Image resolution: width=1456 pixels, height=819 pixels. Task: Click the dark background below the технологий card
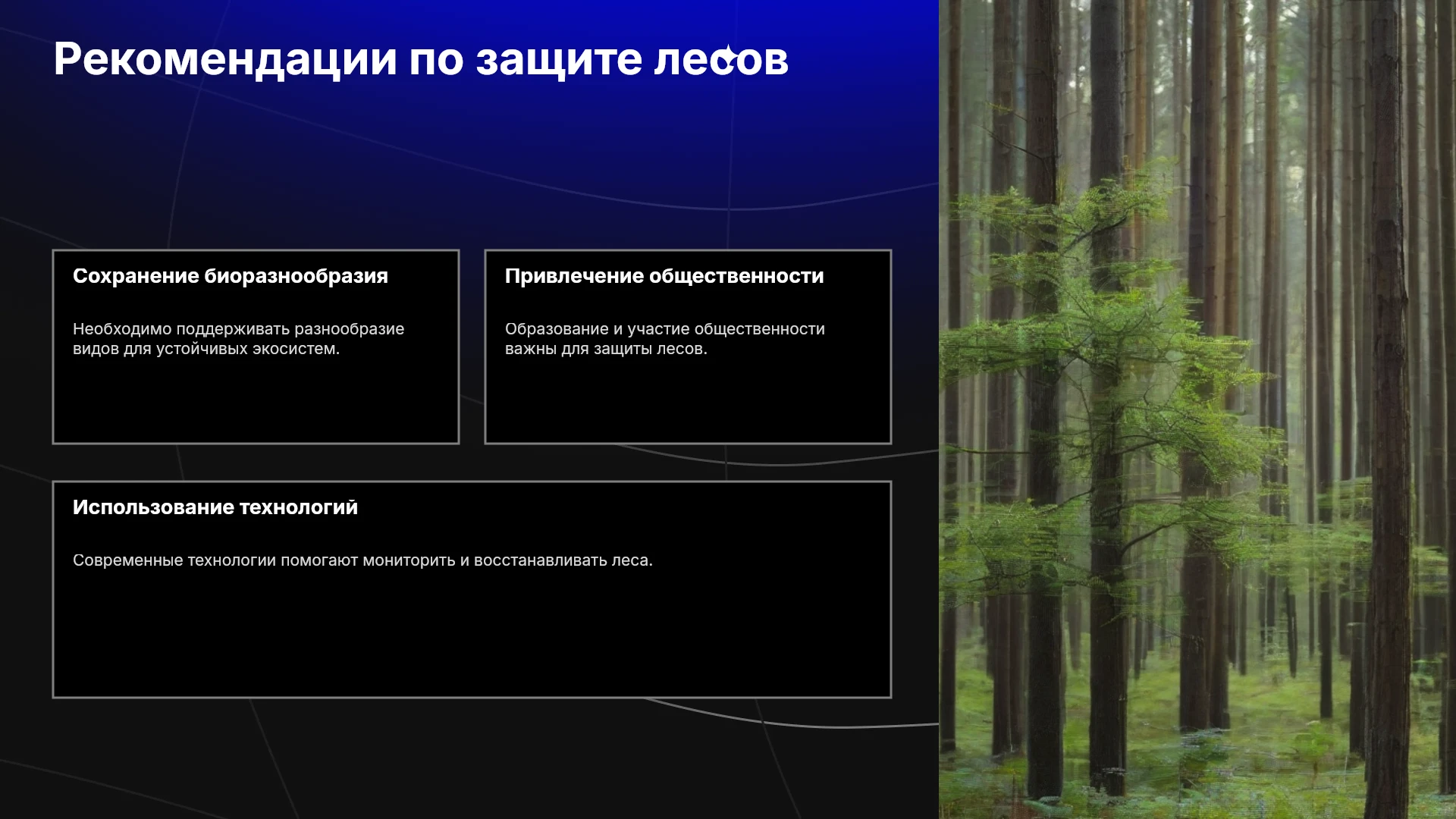click(x=470, y=758)
